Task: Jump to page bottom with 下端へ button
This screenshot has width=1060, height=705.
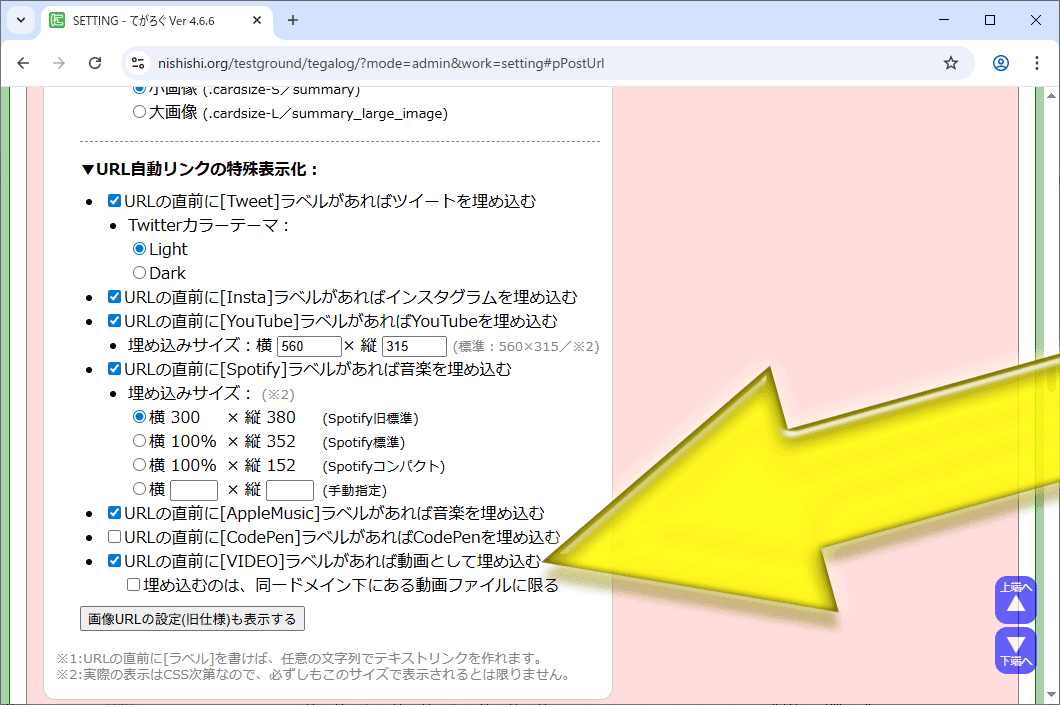Action: point(1016,650)
